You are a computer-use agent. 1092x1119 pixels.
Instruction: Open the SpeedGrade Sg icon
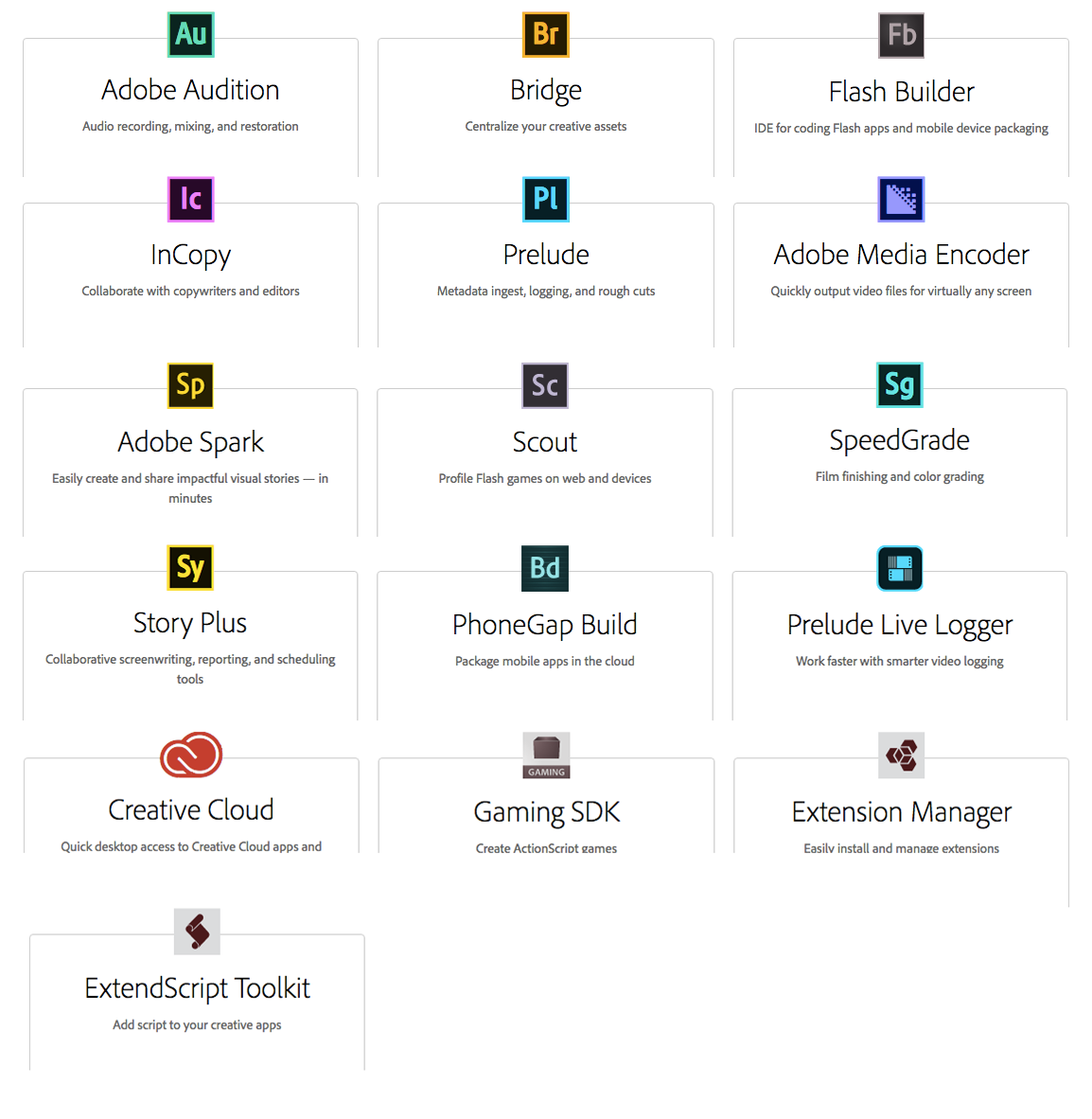[x=899, y=385]
